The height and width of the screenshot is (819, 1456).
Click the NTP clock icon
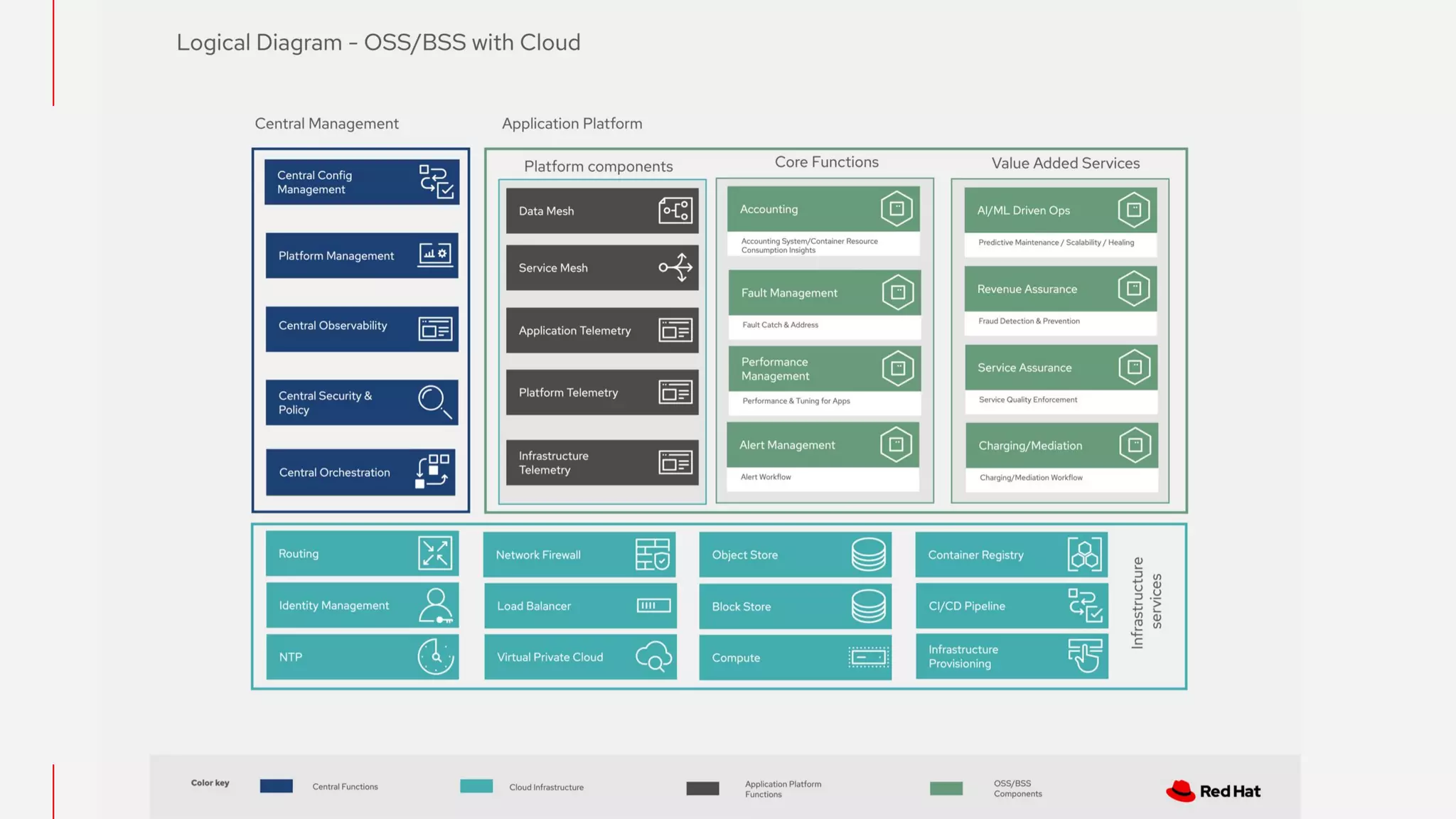coord(435,656)
